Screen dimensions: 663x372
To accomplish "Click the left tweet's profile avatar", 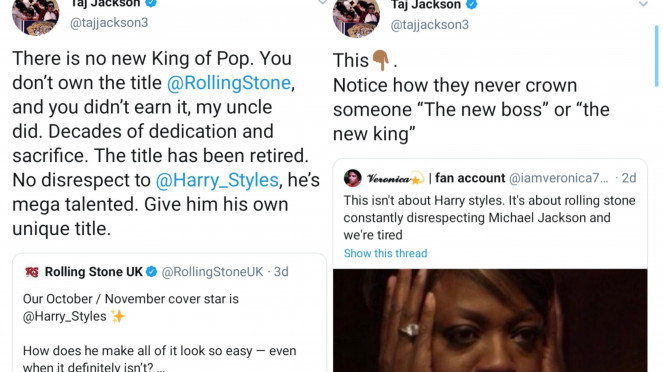I will 36,17.
